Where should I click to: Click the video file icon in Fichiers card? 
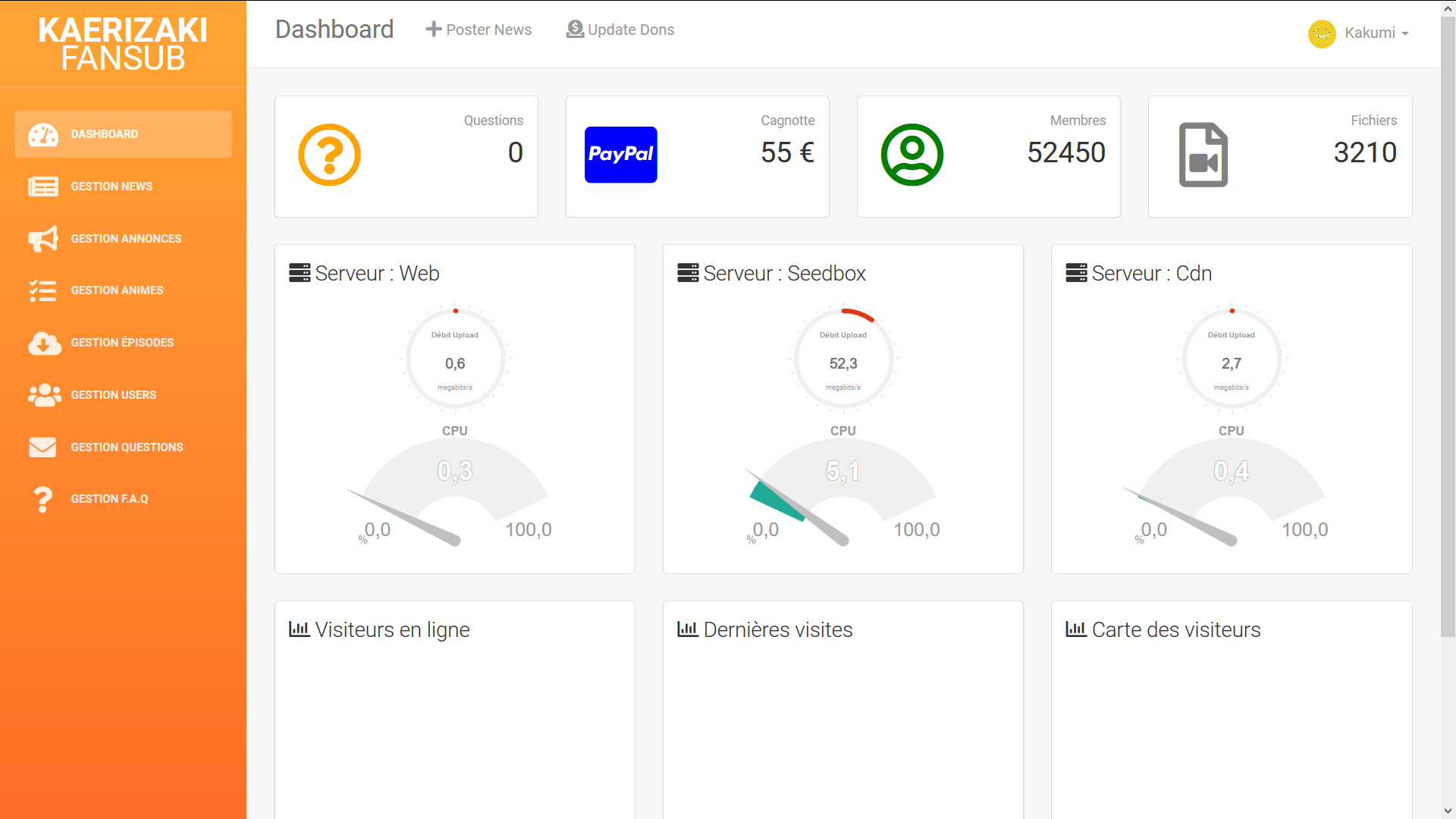(x=1203, y=155)
